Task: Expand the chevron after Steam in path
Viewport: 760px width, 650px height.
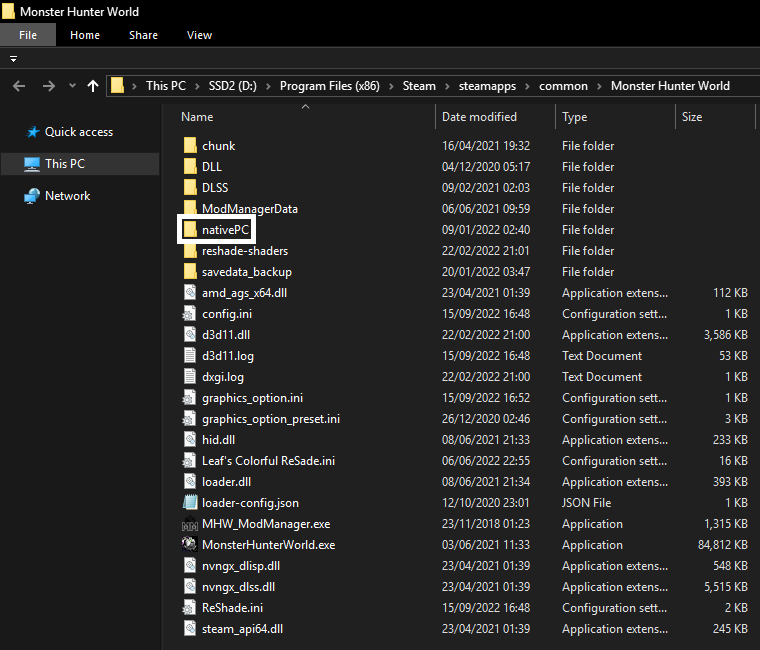Action: (x=445, y=86)
